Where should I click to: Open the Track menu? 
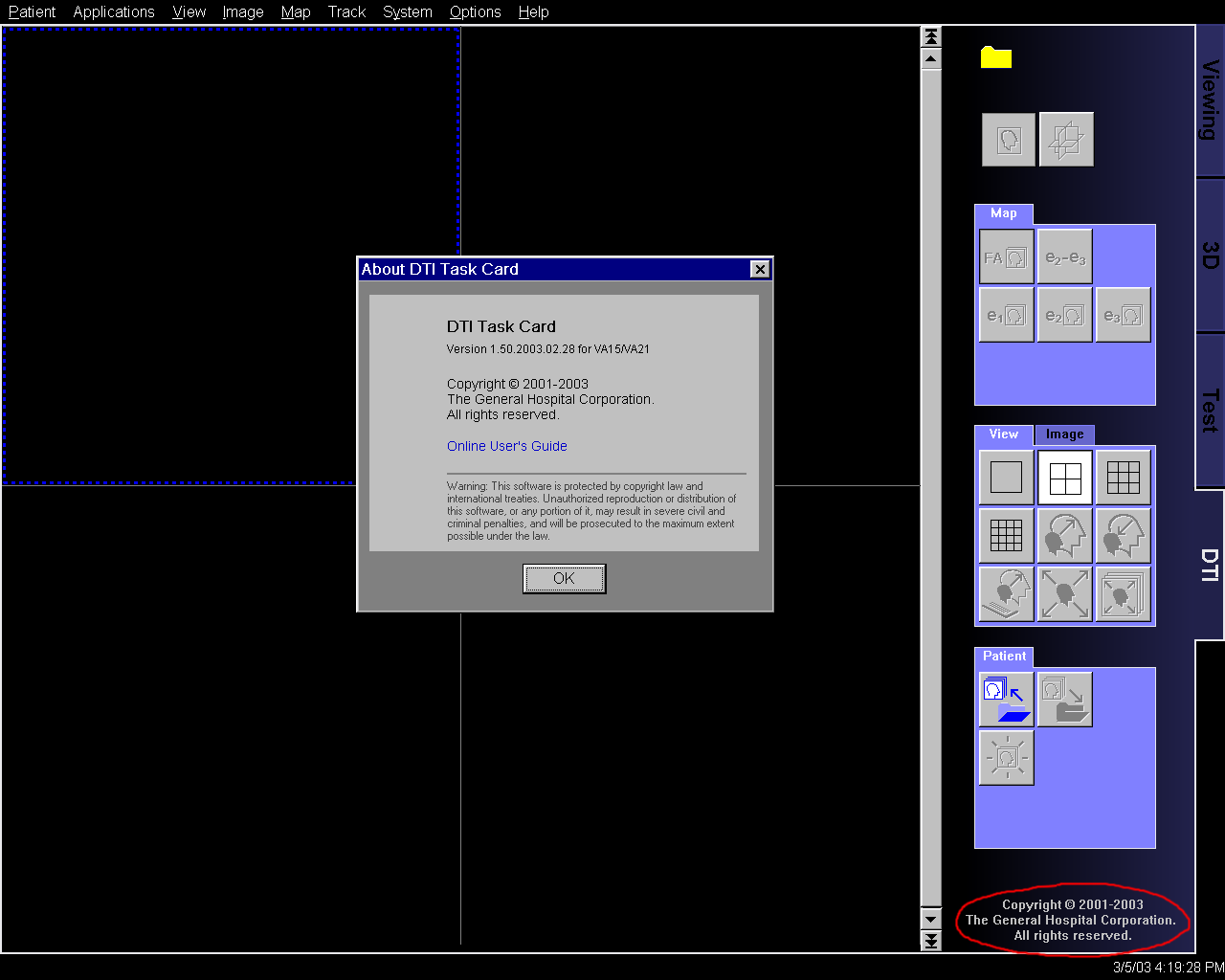pyautogui.click(x=346, y=11)
